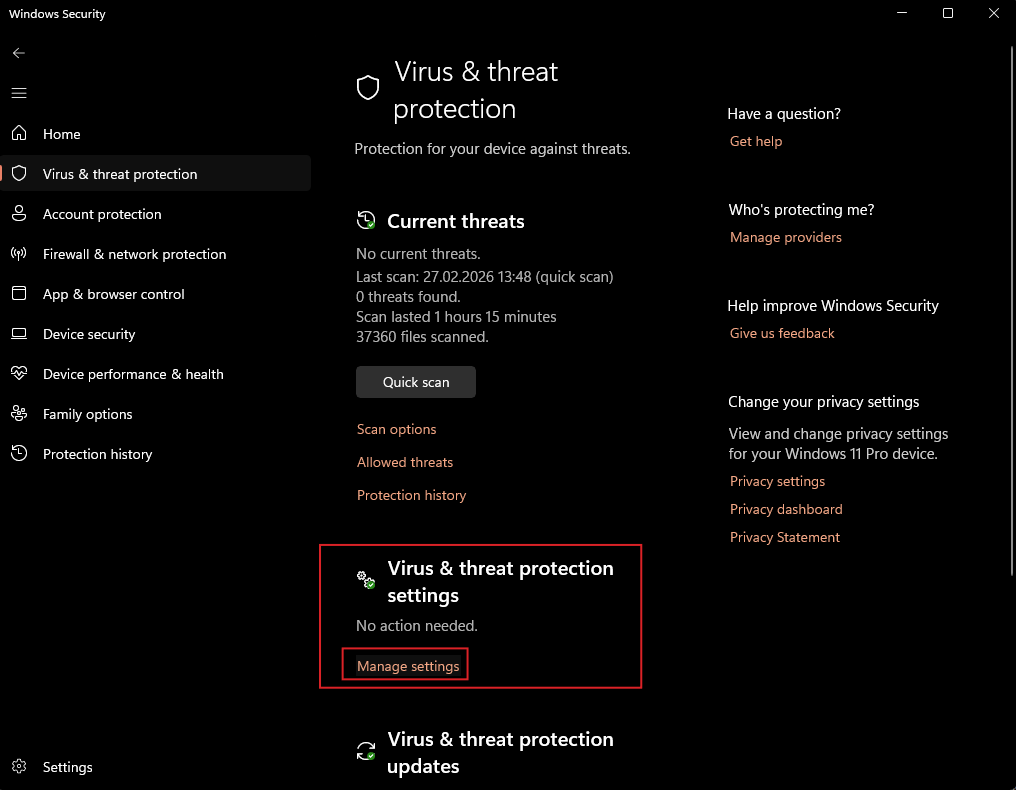Open the Scan options link
Viewport: 1016px width, 790px height.
(x=397, y=429)
